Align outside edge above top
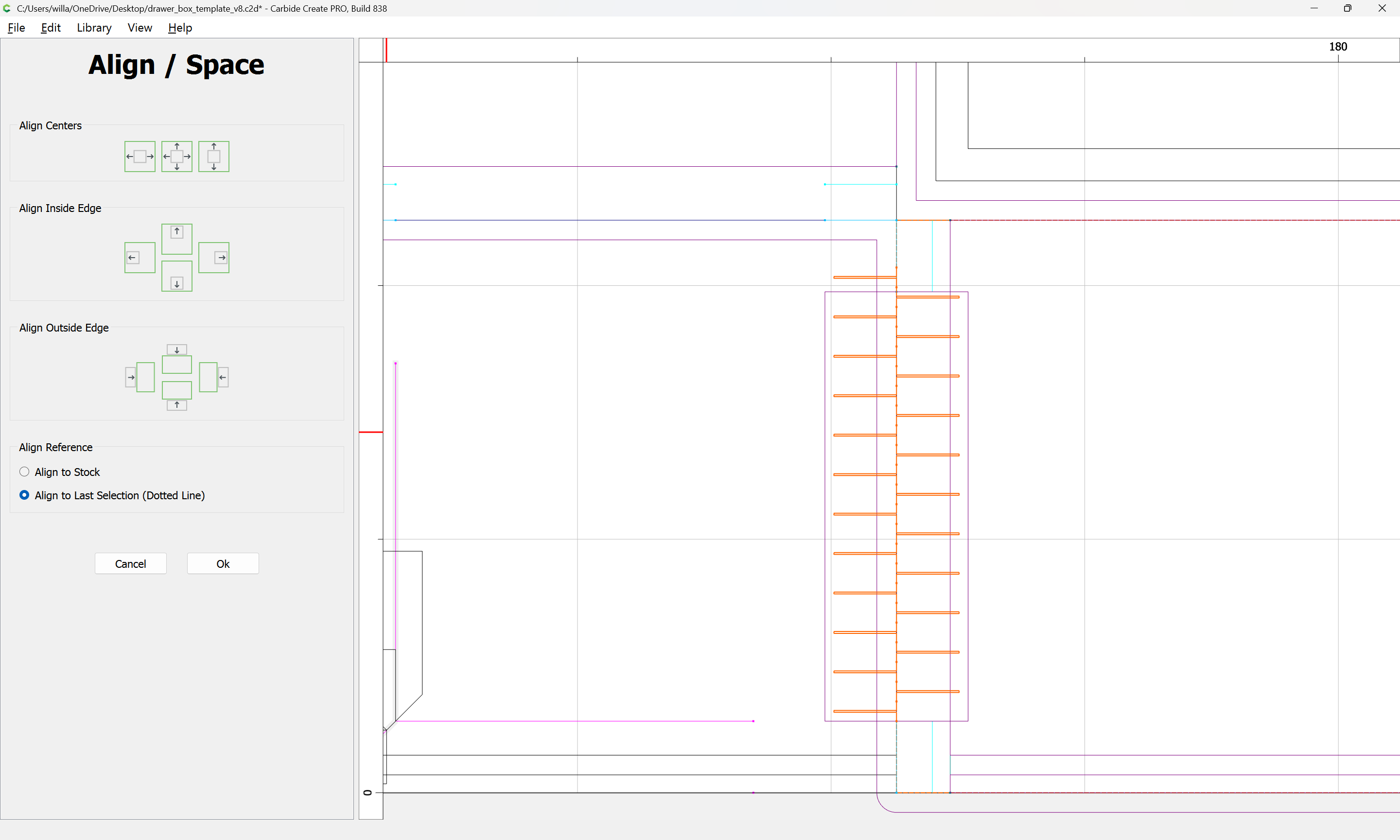 [176, 358]
